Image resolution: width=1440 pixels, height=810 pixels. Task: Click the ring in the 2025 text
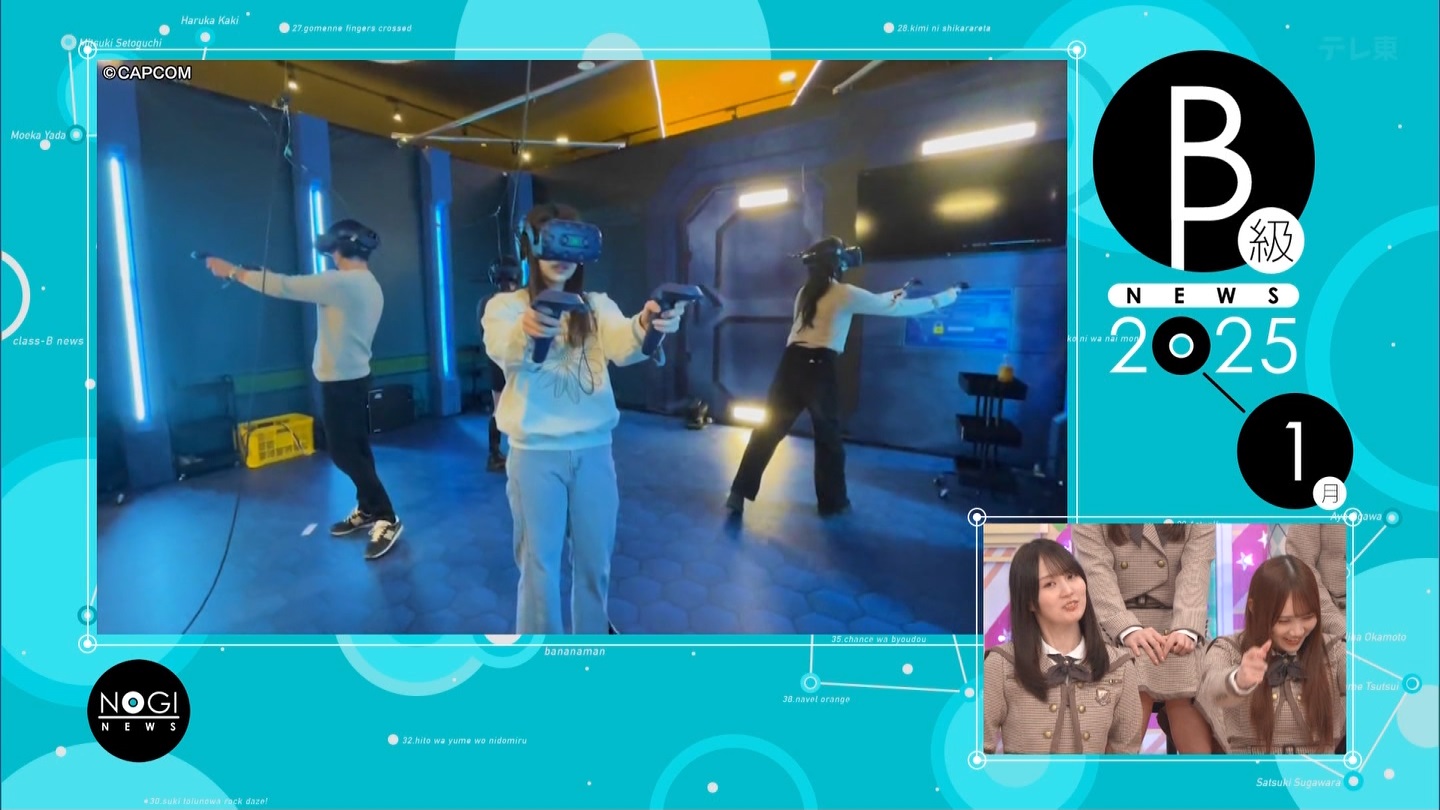point(1181,346)
